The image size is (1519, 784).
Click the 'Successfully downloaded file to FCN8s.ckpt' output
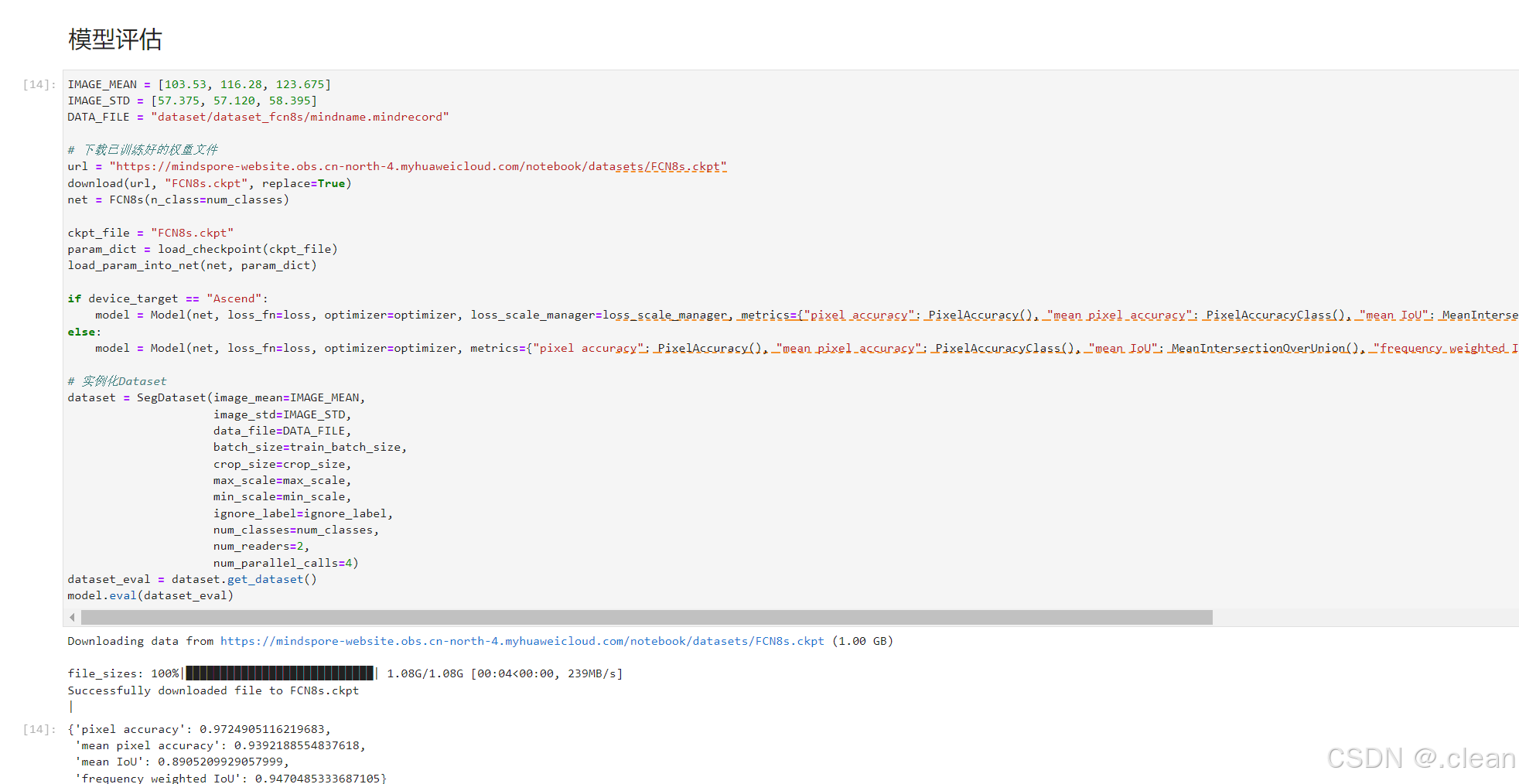click(213, 690)
